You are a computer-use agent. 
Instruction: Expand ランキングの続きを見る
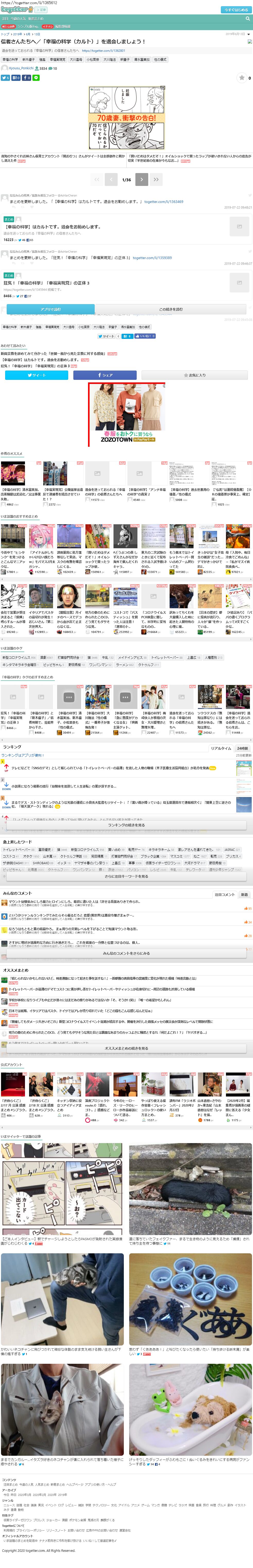coord(127,825)
